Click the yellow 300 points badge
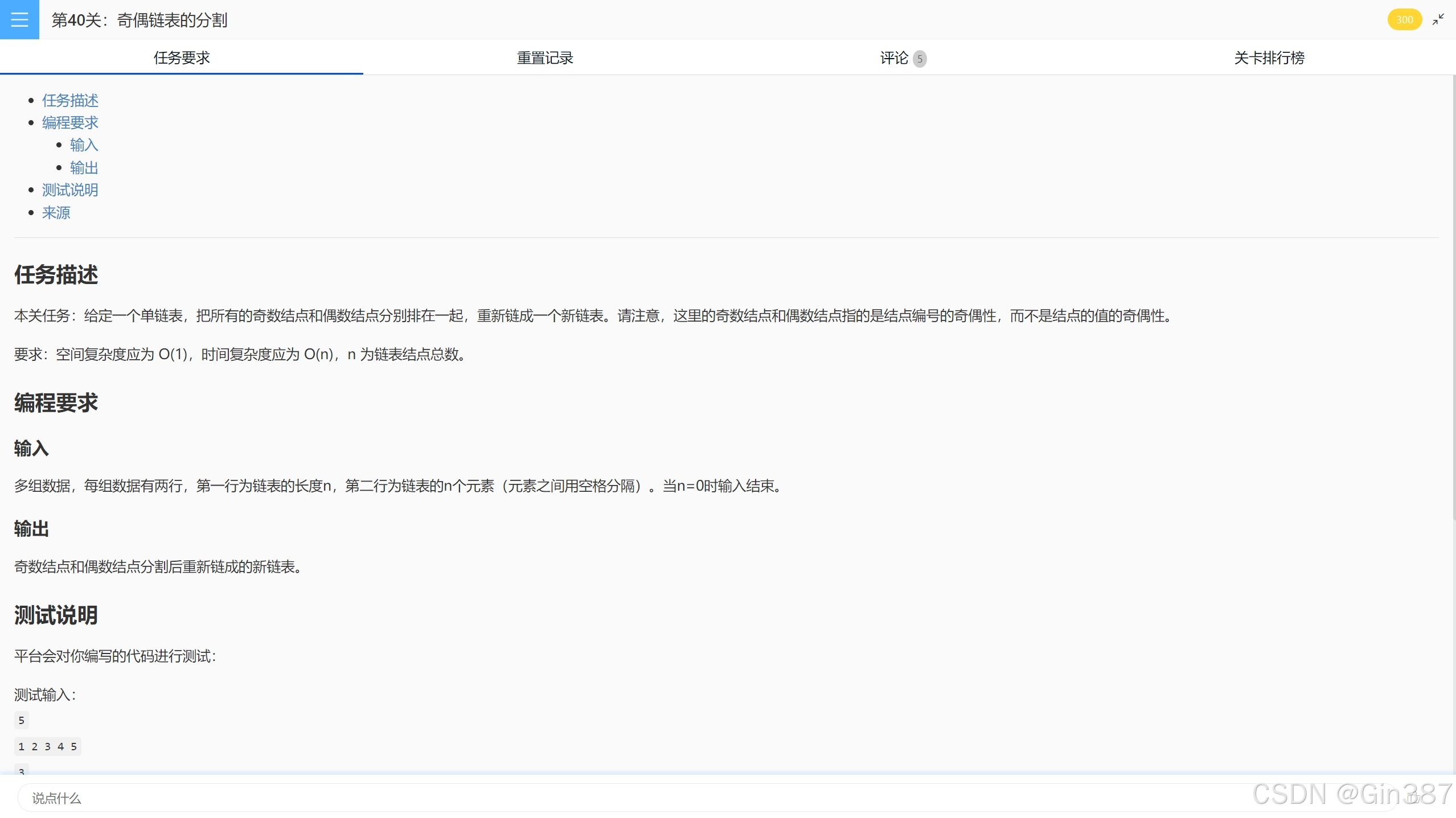Viewport: 1456px width, 818px height. click(x=1404, y=20)
